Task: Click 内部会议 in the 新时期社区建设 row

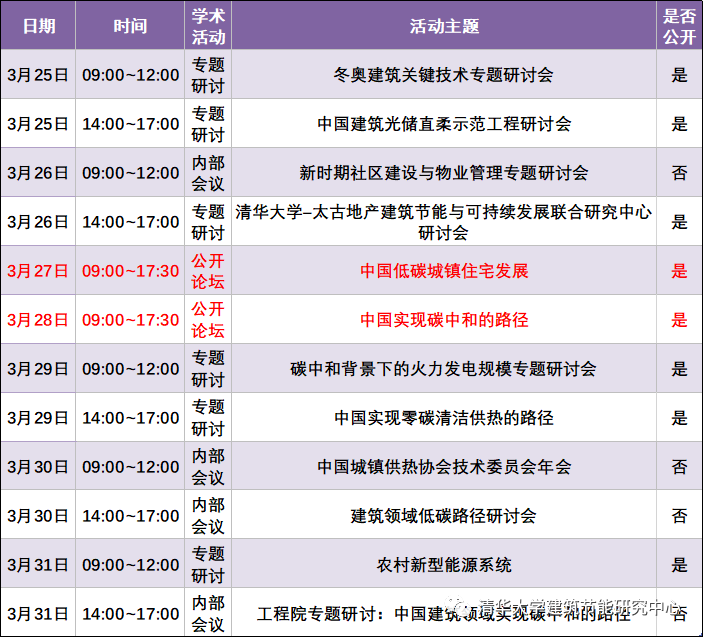Action: (208, 172)
